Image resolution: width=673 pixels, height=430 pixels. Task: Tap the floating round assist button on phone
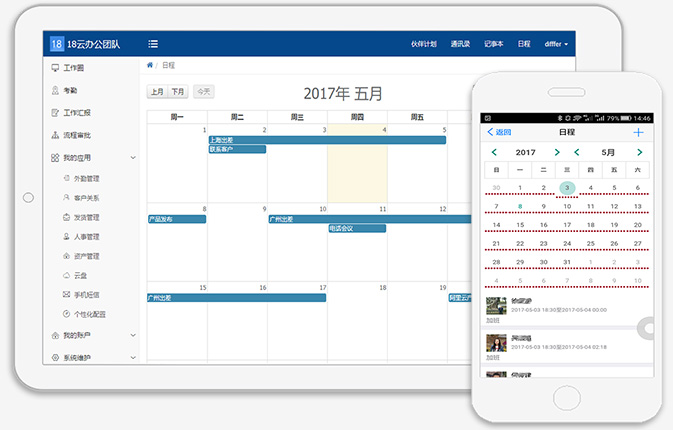(646, 328)
